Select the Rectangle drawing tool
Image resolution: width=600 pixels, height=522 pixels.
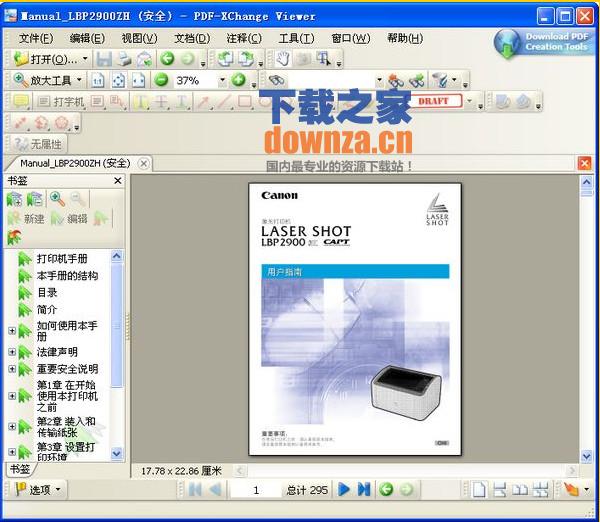(245, 101)
